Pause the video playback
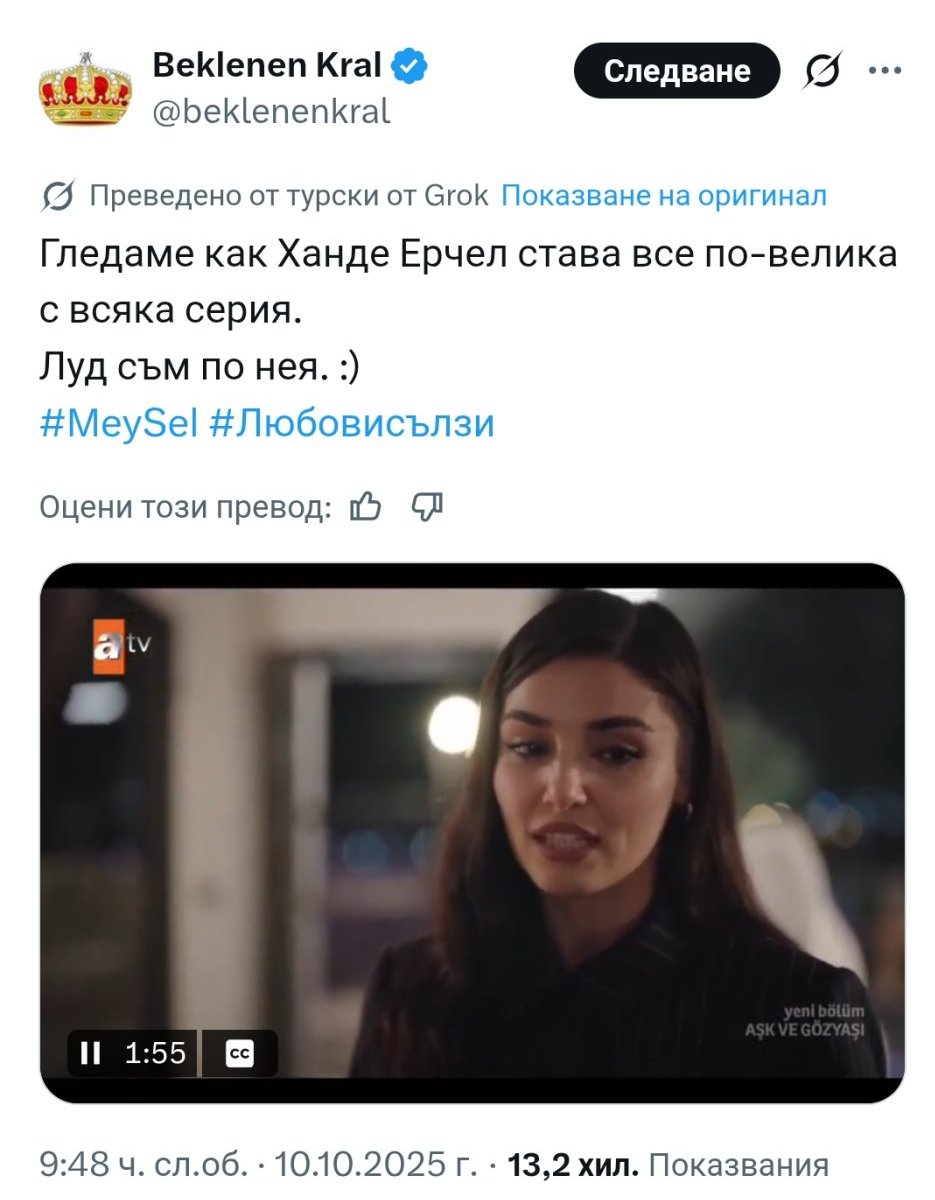 coord(91,1053)
